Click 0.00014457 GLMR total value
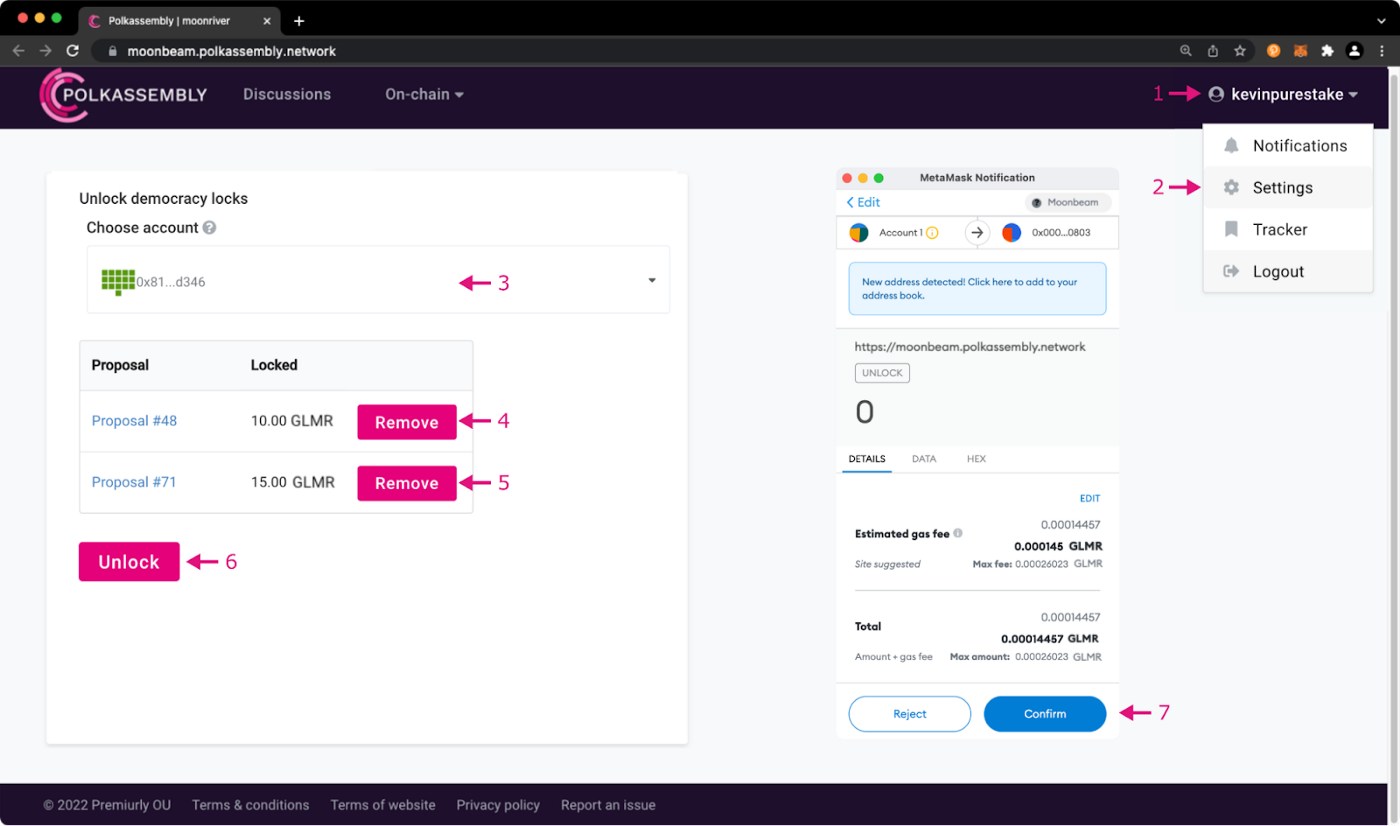 [1050, 639]
